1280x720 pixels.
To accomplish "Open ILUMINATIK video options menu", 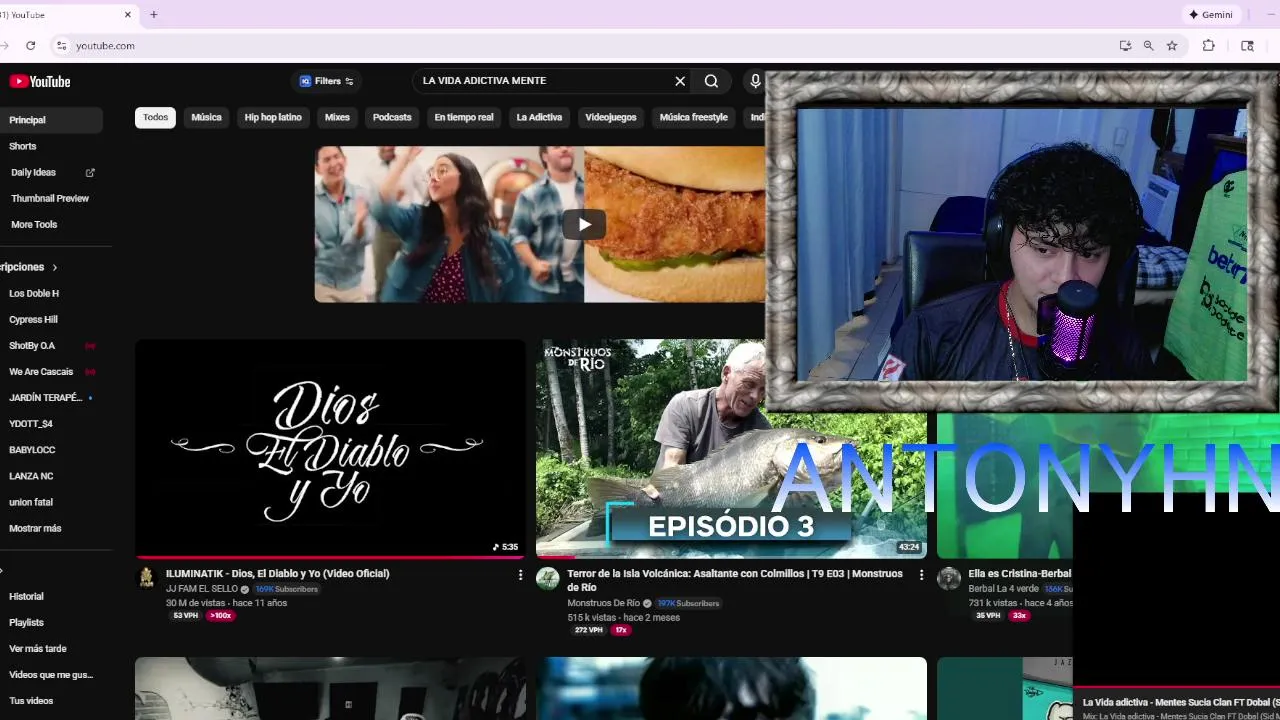I will tap(520, 575).
